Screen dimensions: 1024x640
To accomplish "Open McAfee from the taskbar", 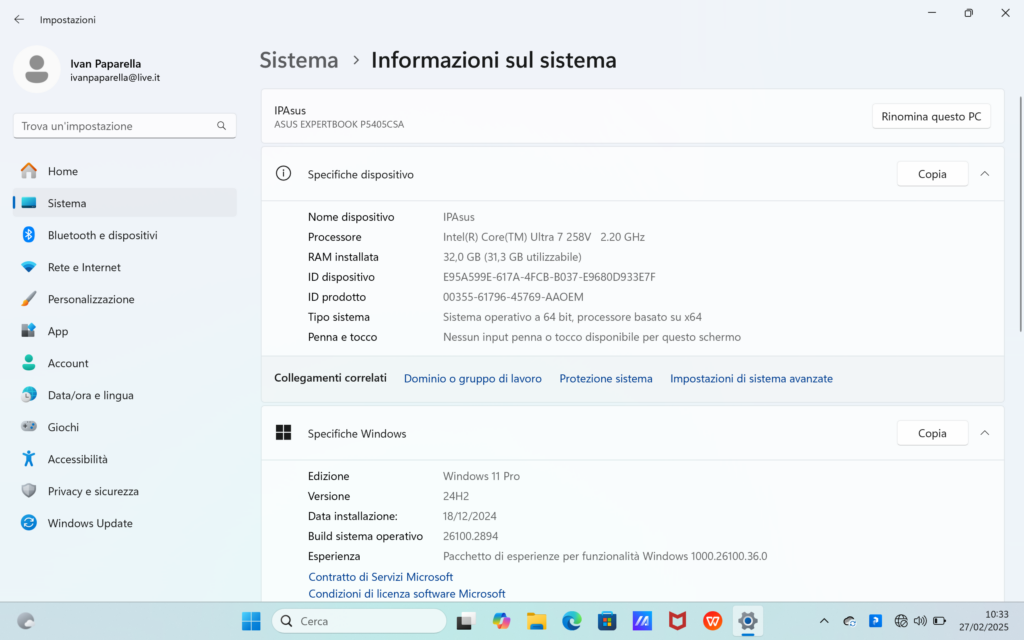I will click(x=677, y=621).
